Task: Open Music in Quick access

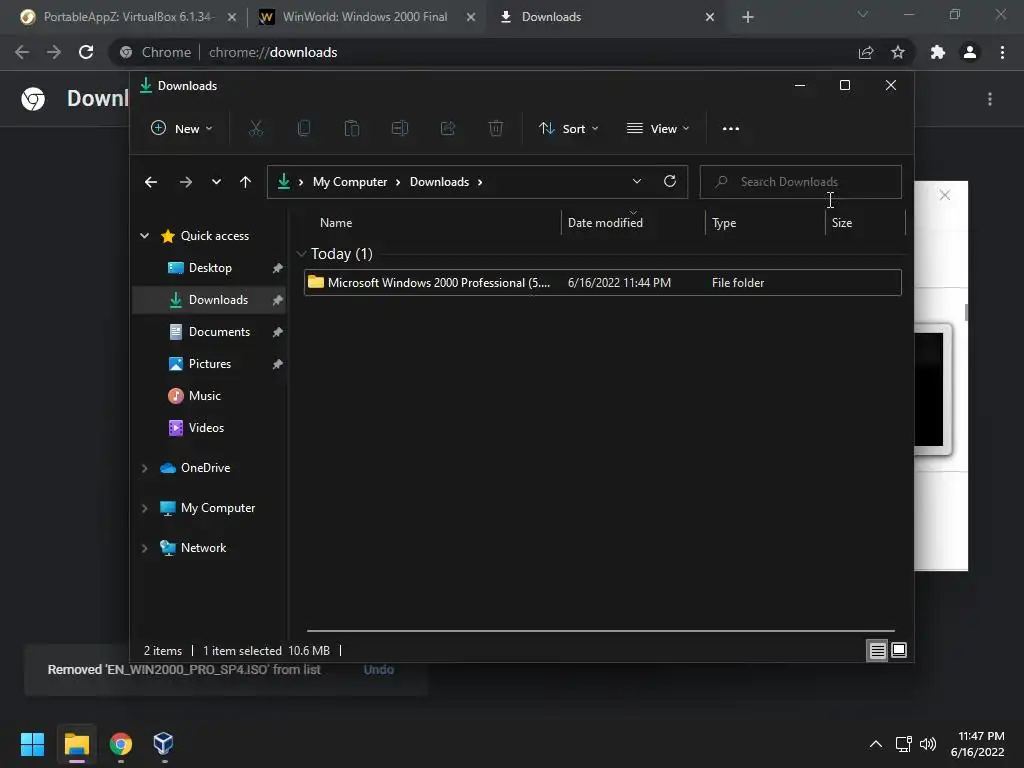Action: click(204, 396)
